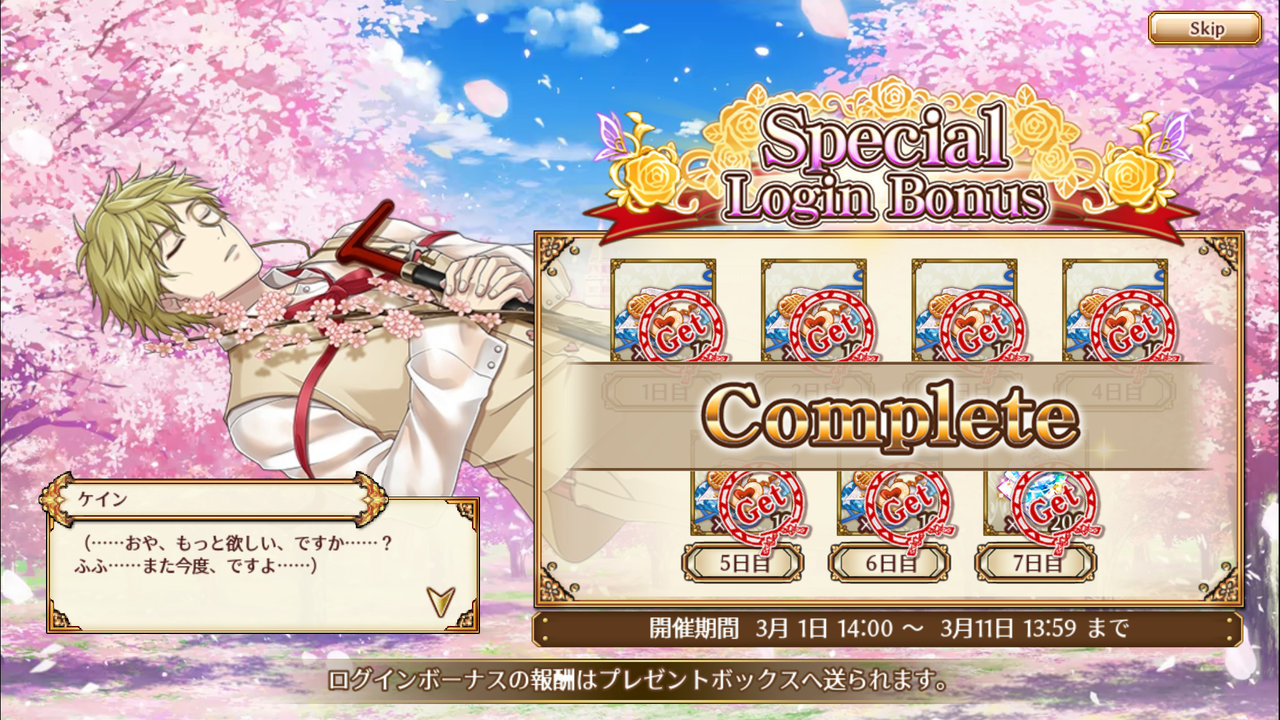Click the present box notice text
Screen dimensions: 1280x720
pos(638,682)
